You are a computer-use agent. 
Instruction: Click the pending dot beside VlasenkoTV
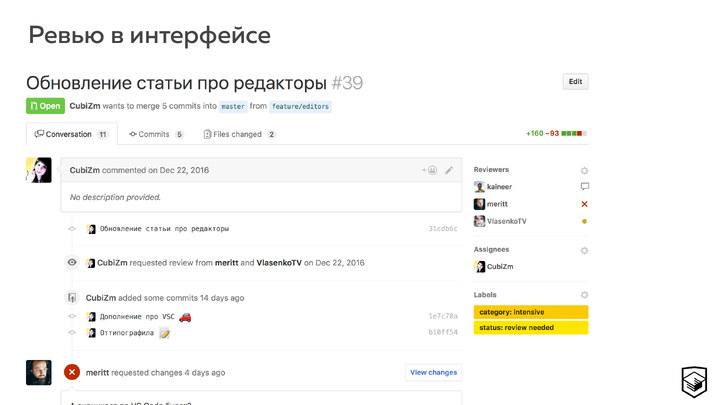pos(585,221)
